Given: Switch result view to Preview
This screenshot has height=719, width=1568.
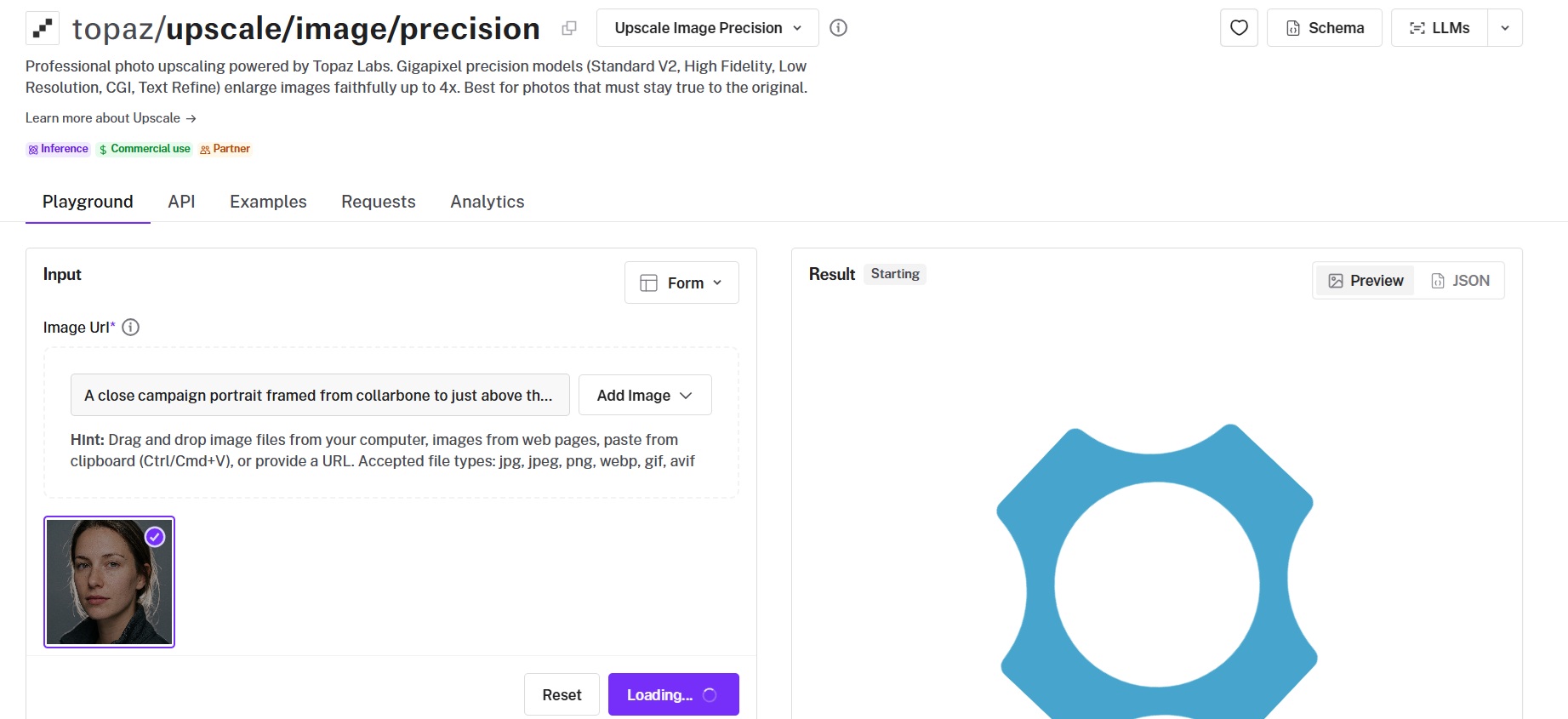Looking at the screenshot, I should (x=1366, y=281).
